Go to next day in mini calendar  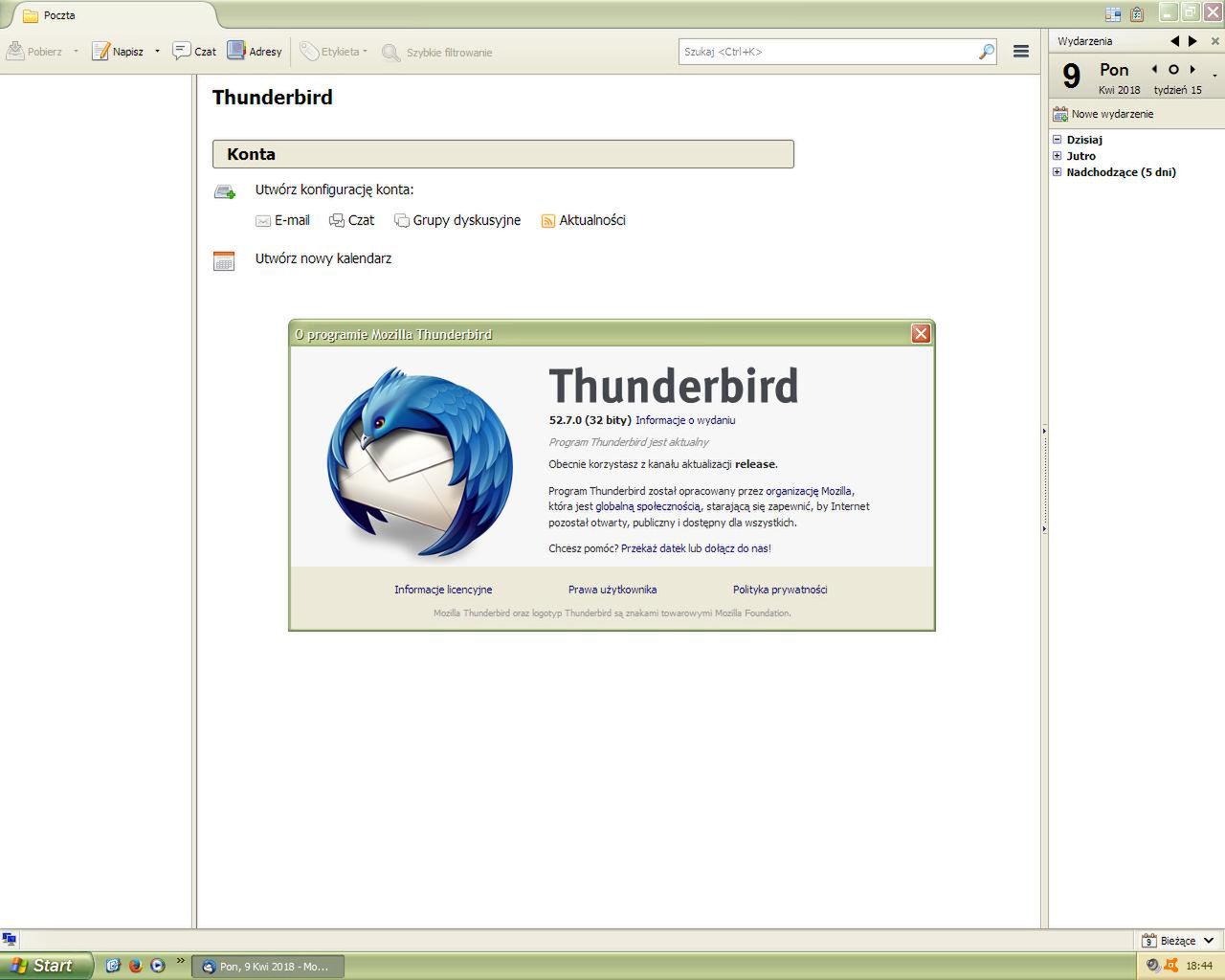pos(1192,69)
